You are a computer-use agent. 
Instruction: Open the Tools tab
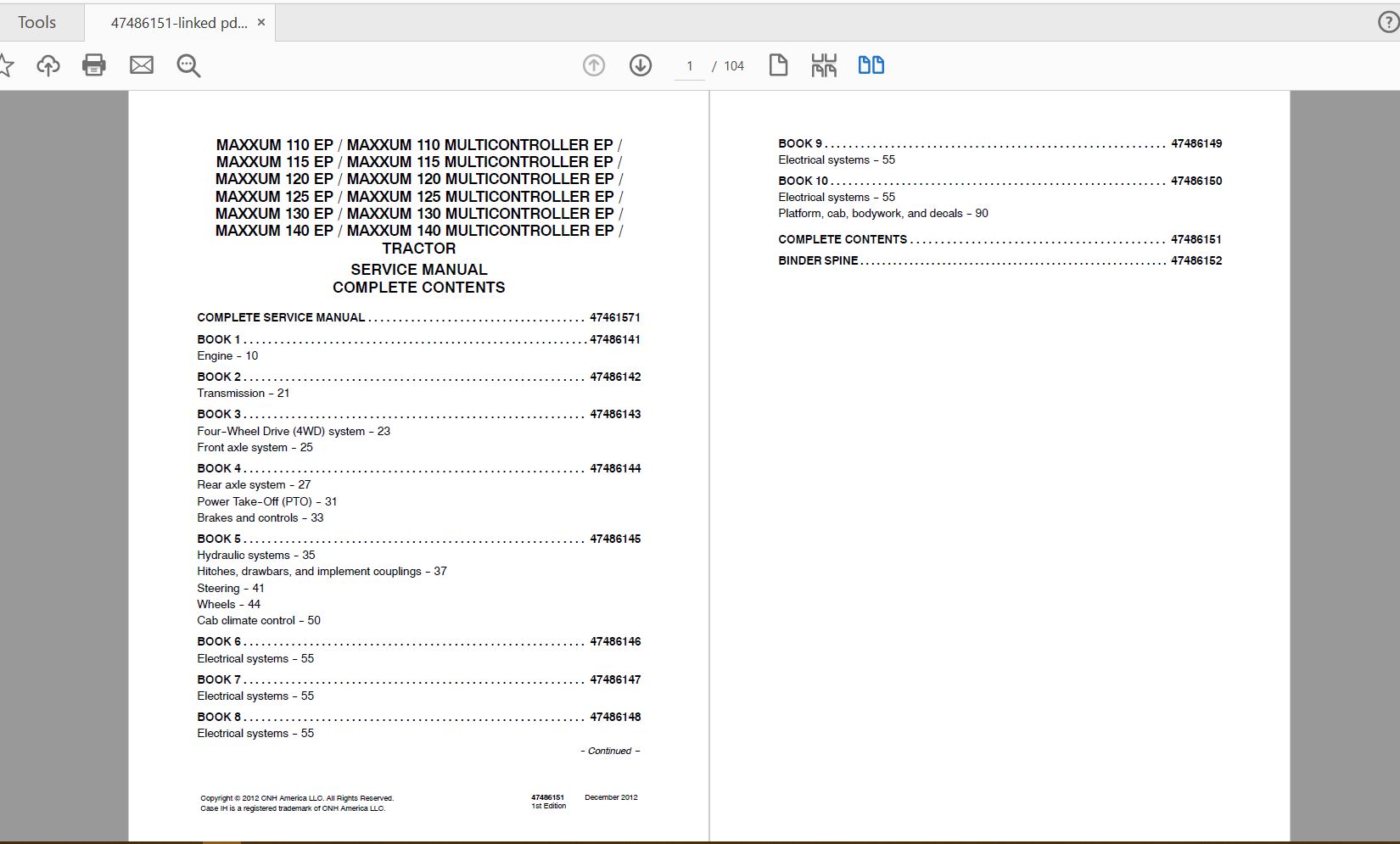tap(37, 23)
